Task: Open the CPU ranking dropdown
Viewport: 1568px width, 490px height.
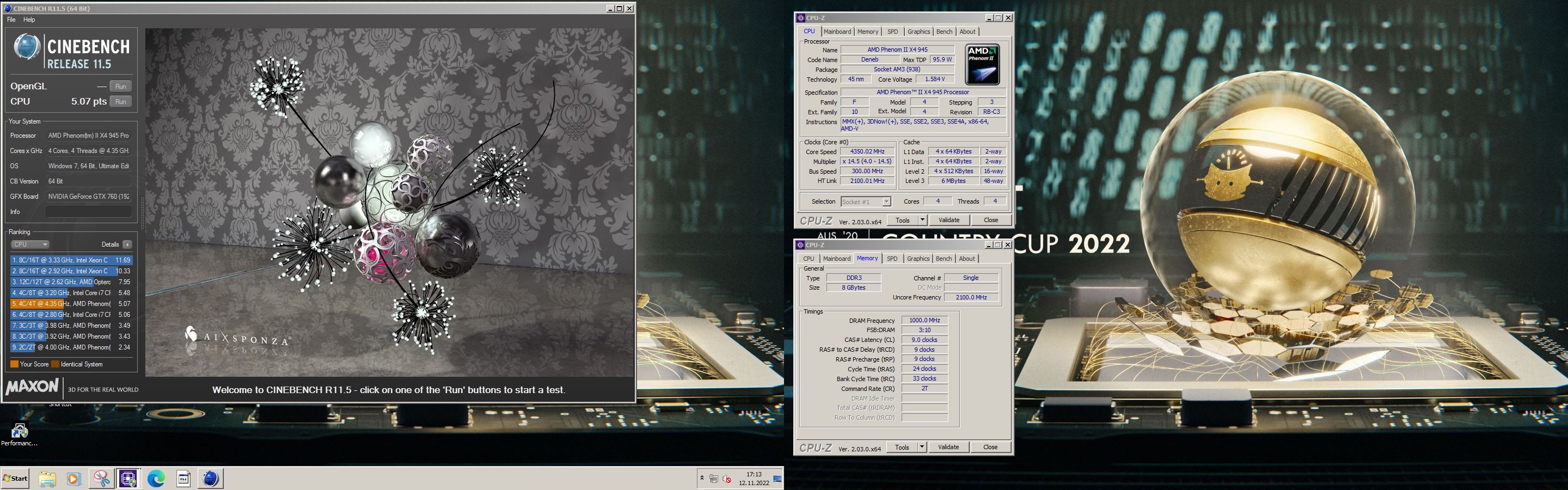Action: coord(29,244)
